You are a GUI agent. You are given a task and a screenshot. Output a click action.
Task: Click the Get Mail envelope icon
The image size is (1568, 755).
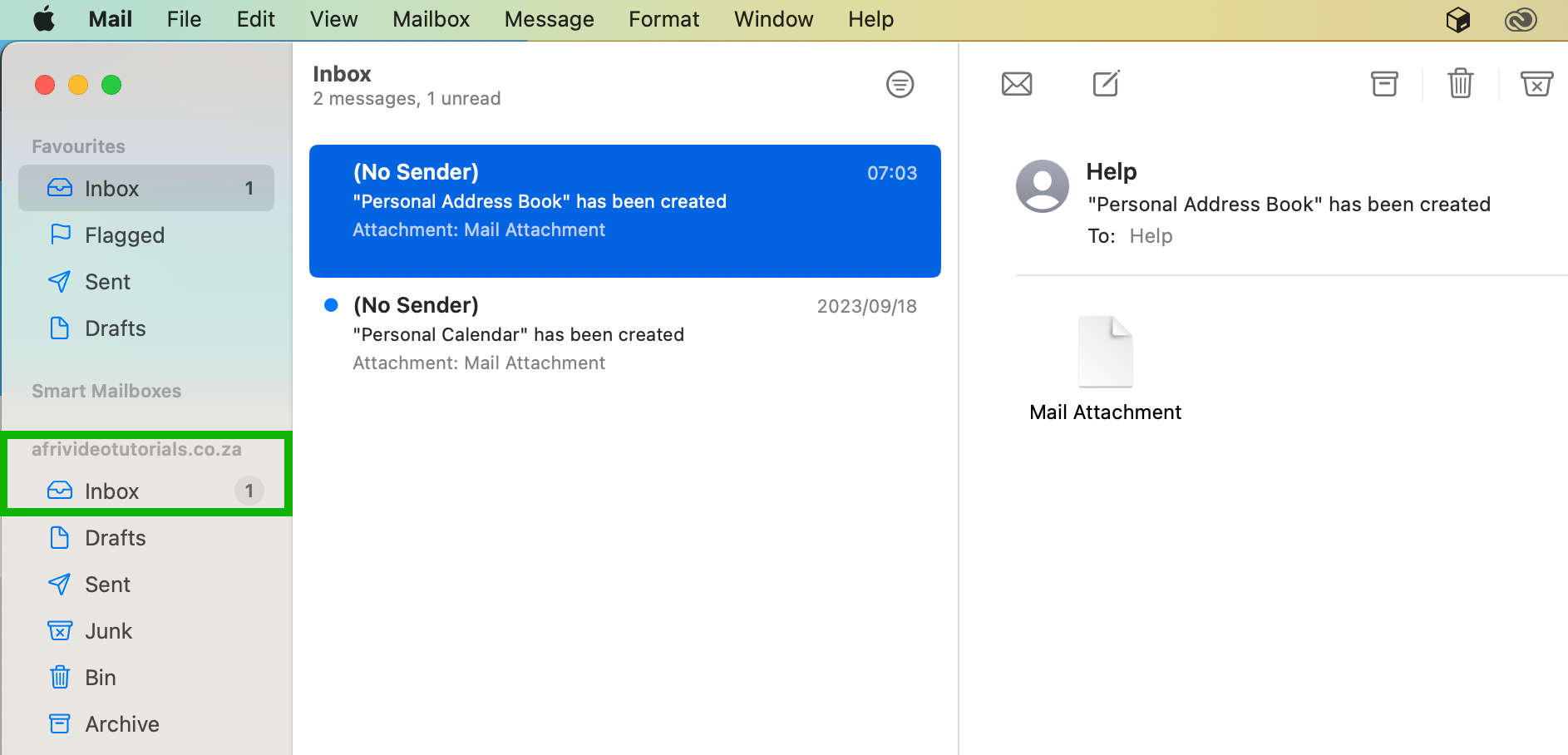(1016, 84)
